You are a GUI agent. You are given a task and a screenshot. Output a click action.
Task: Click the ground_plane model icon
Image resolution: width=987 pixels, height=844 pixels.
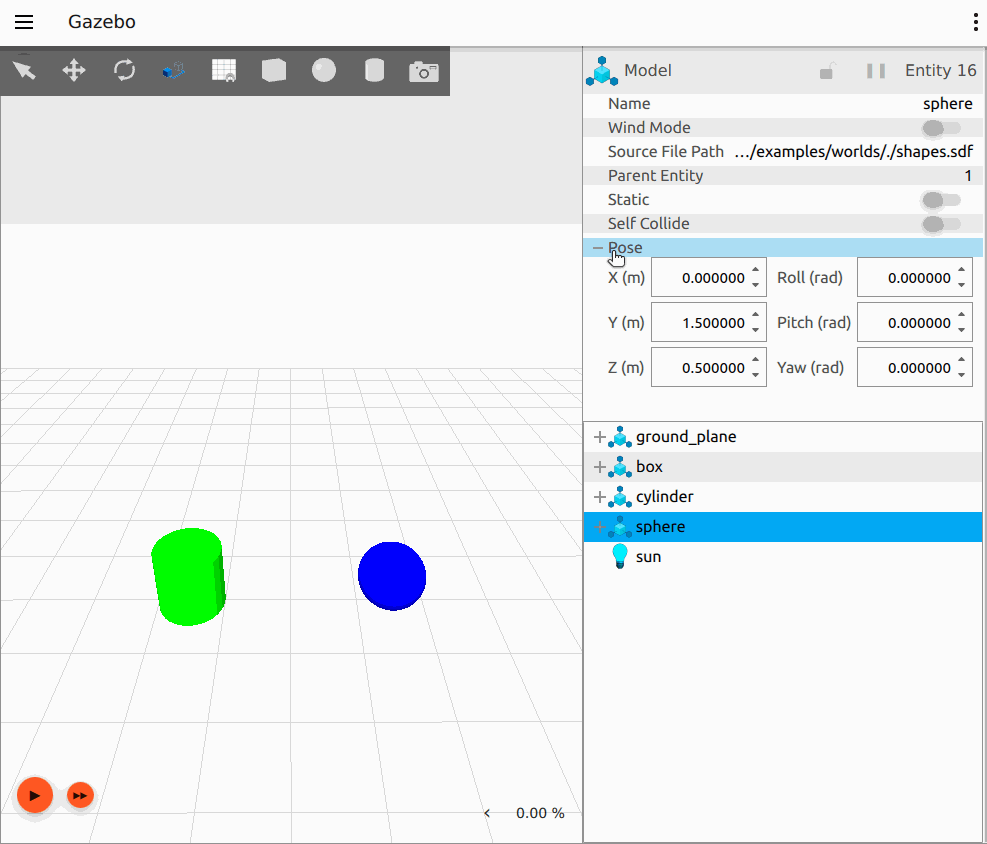pyautogui.click(x=620, y=437)
